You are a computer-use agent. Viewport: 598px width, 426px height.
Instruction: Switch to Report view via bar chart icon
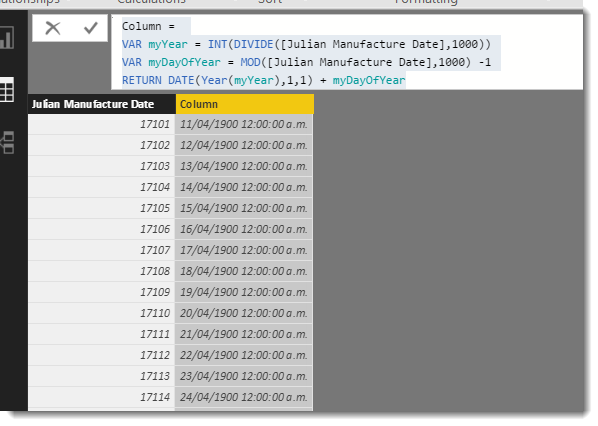pyautogui.click(x=7, y=37)
